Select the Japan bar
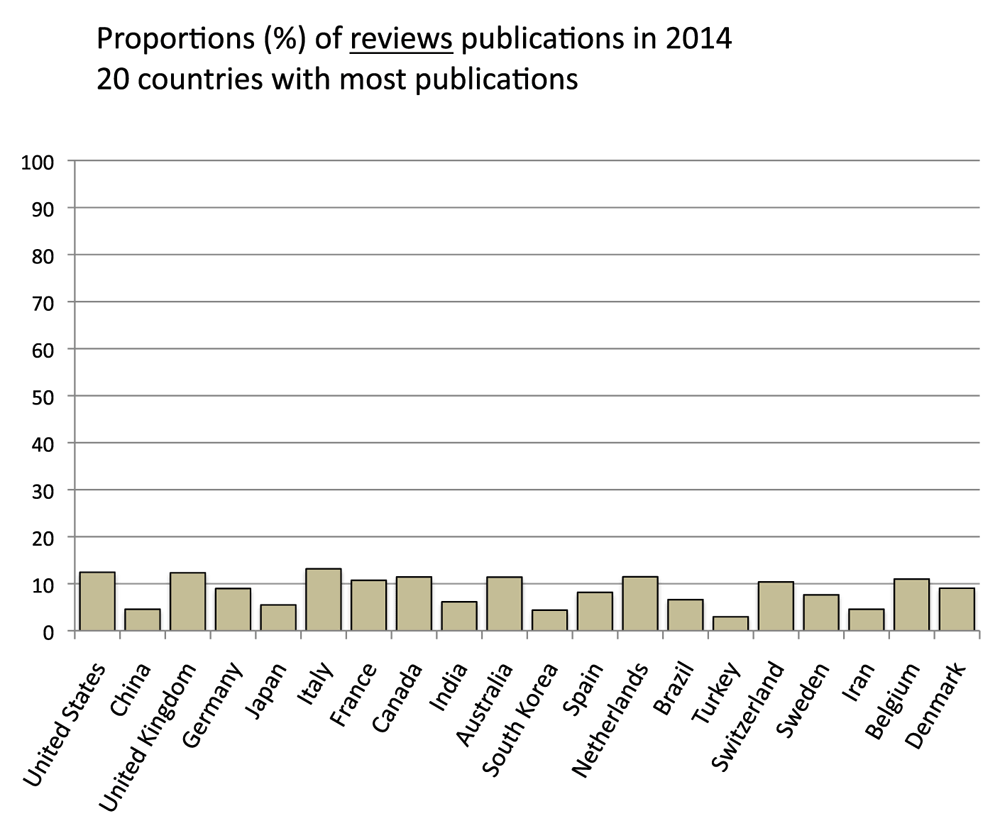Viewport: 1000px width, 838px height. point(278,618)
